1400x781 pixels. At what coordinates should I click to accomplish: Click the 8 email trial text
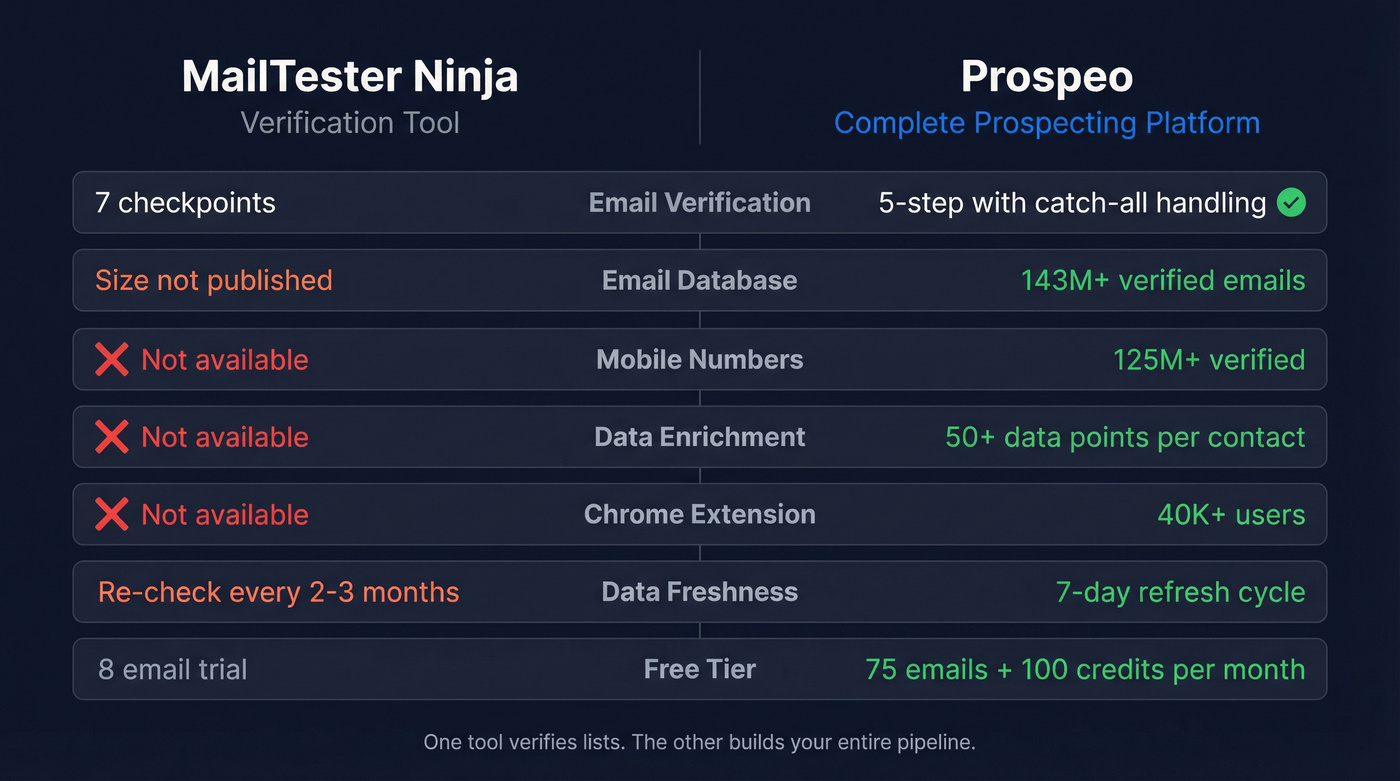[x=172, y=669]
